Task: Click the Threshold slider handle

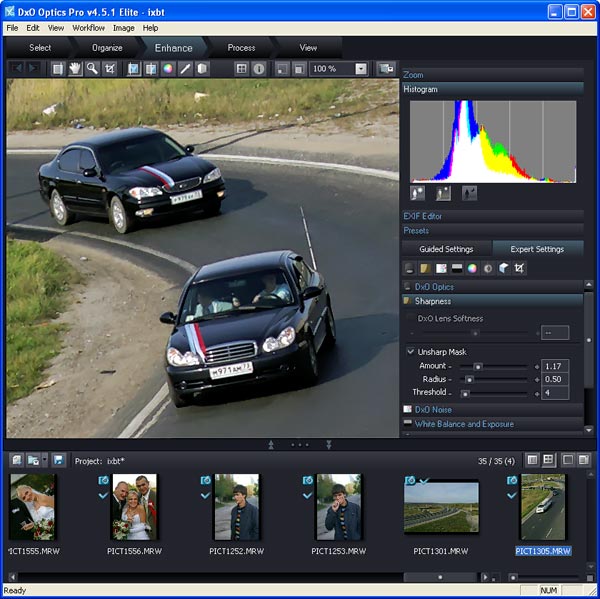Action: coord(465,393)
